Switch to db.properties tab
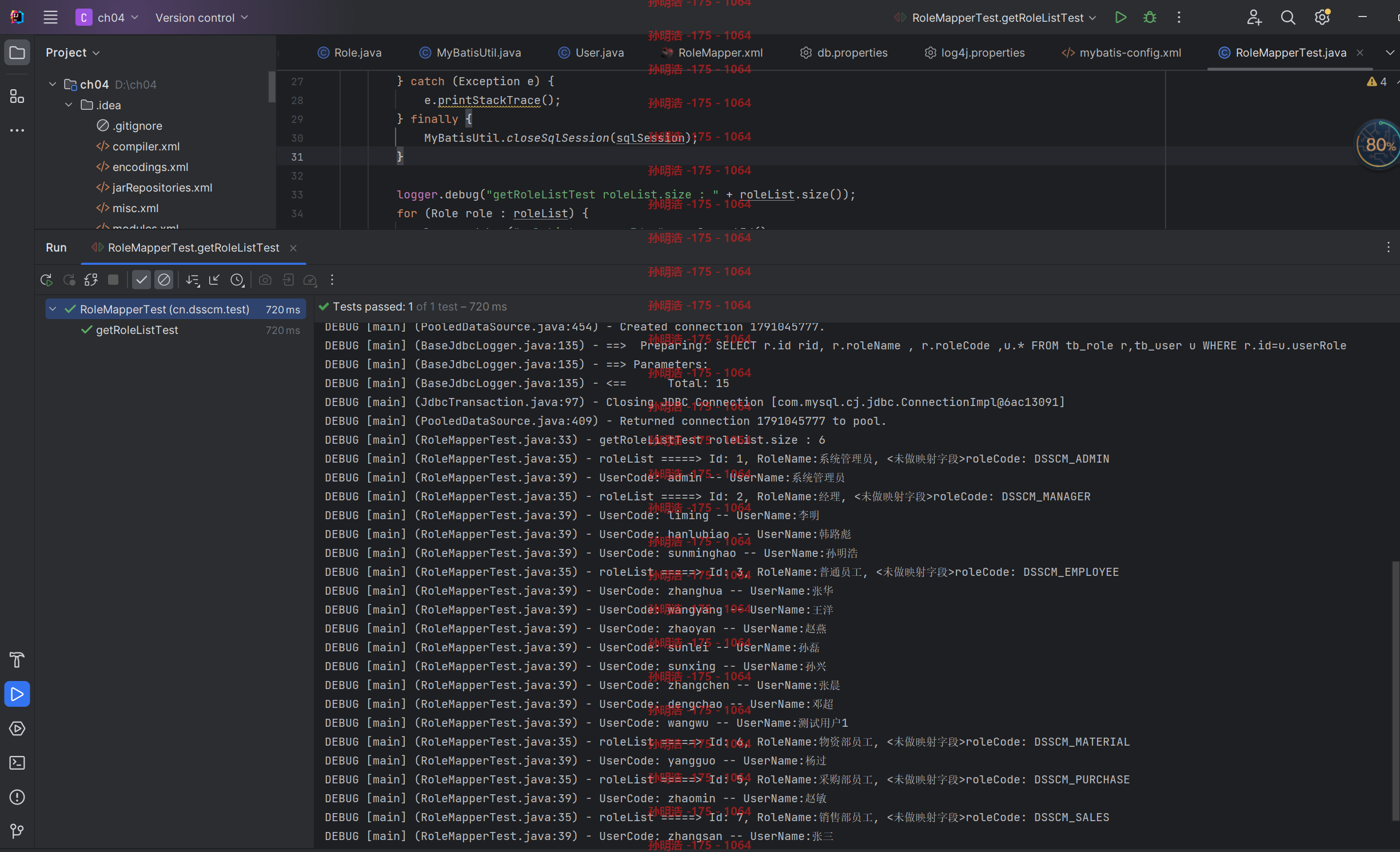This screenshot has height=852, width=1400. 844,53
